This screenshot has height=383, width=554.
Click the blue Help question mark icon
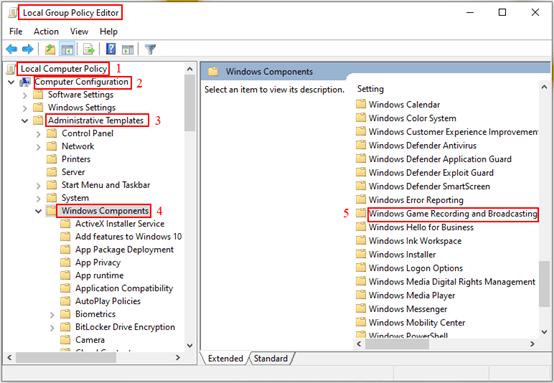(x=111, y=49)
